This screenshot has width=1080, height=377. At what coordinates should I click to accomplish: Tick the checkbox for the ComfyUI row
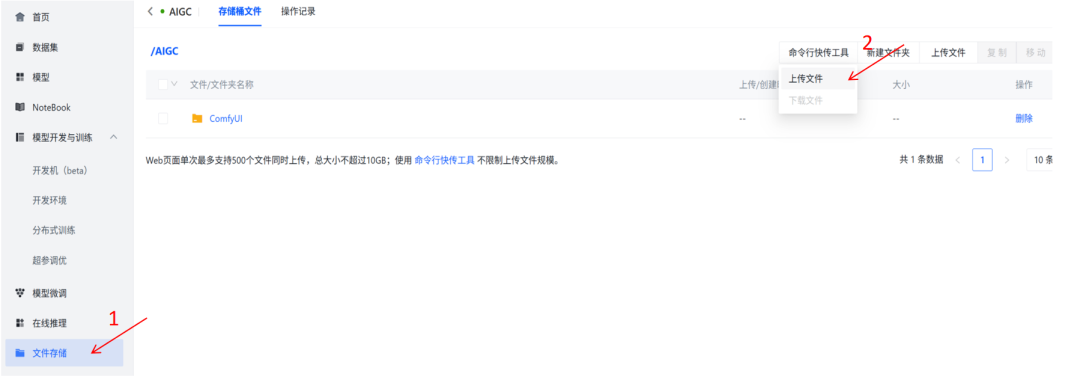pyautogui.click(x=163, y=119)
